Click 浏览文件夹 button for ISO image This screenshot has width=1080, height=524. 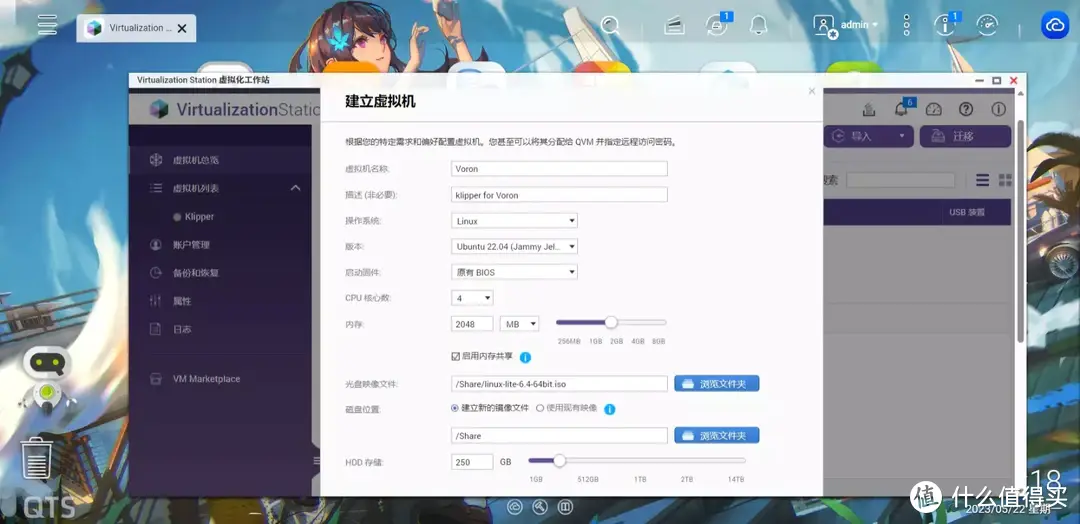pyautogui.click(x=716, y=384)
